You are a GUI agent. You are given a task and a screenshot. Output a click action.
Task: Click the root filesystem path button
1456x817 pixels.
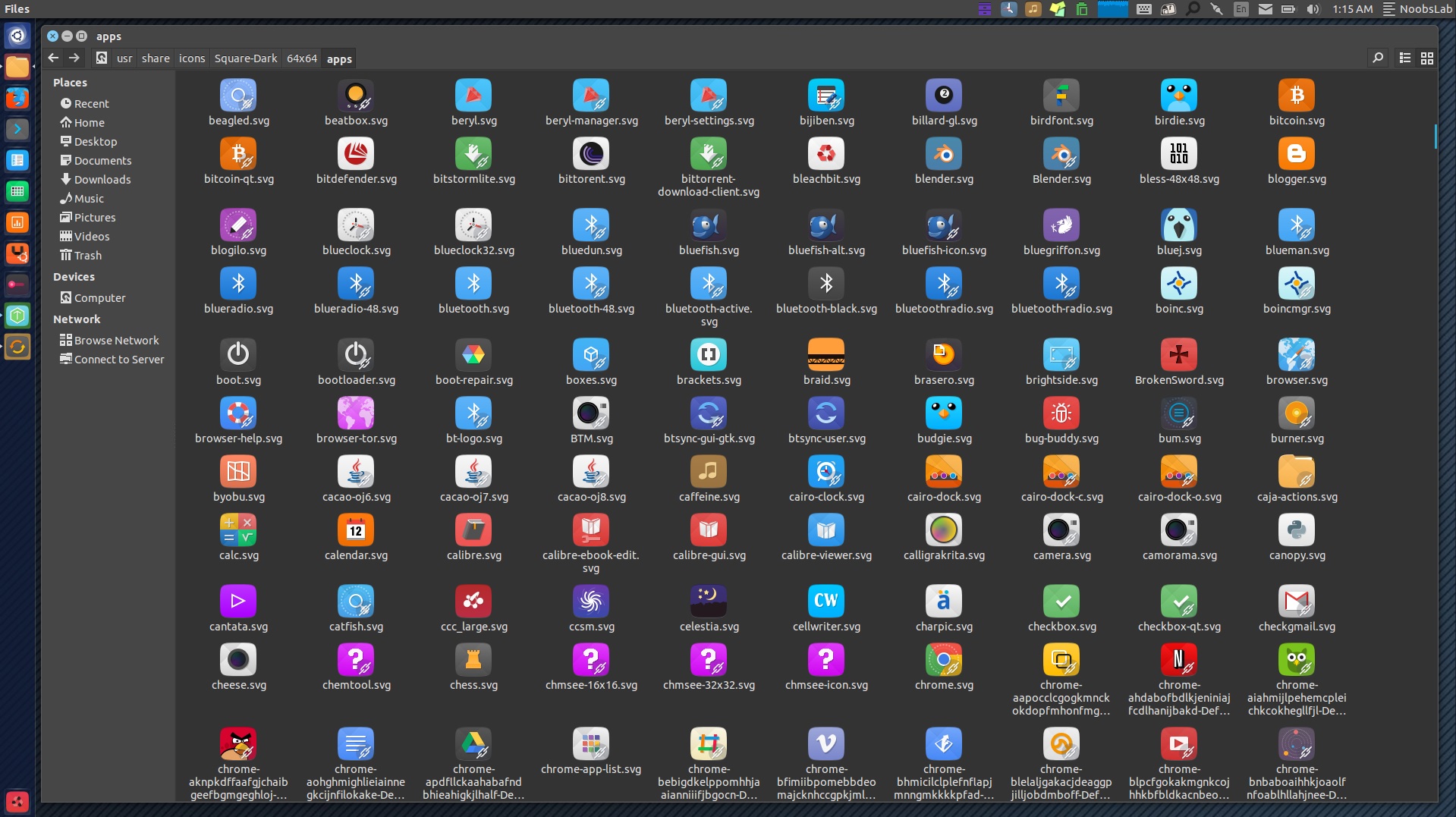[101, 58]
